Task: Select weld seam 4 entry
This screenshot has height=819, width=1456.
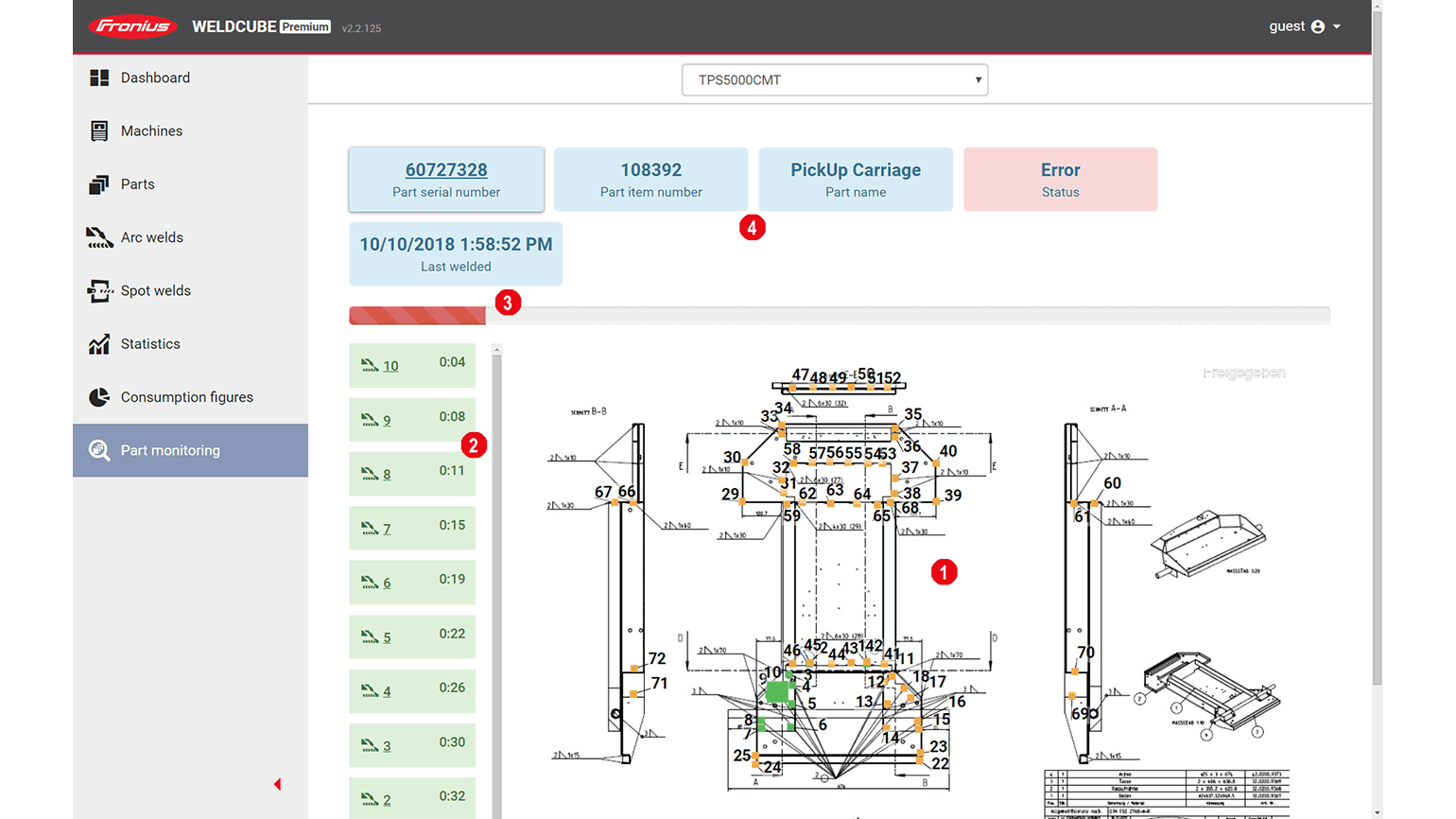Action: (387, 691)
